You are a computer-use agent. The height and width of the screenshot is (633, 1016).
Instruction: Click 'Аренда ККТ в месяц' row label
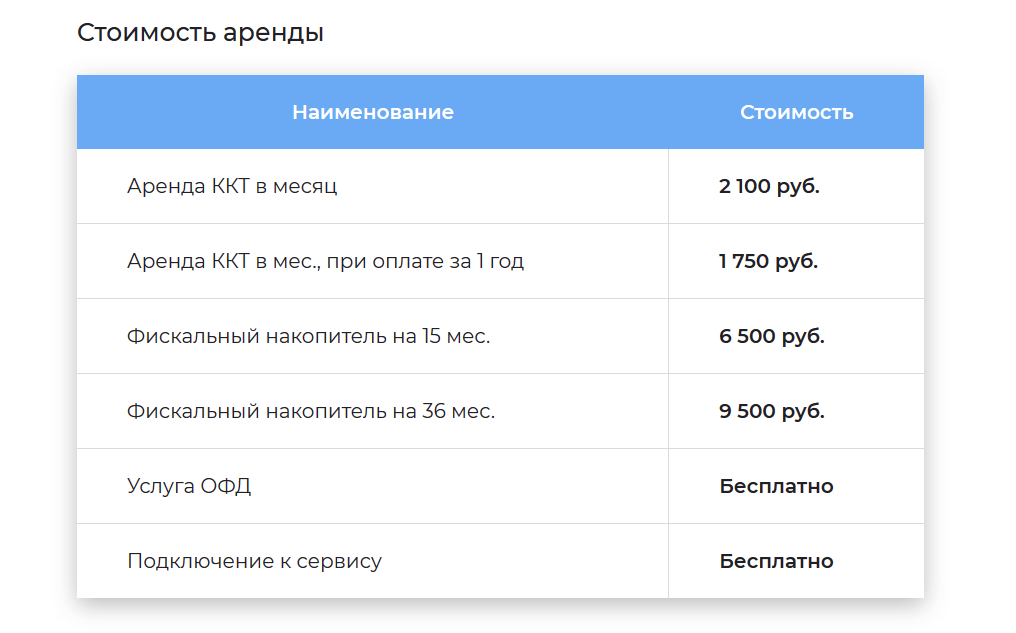point(232,187)
